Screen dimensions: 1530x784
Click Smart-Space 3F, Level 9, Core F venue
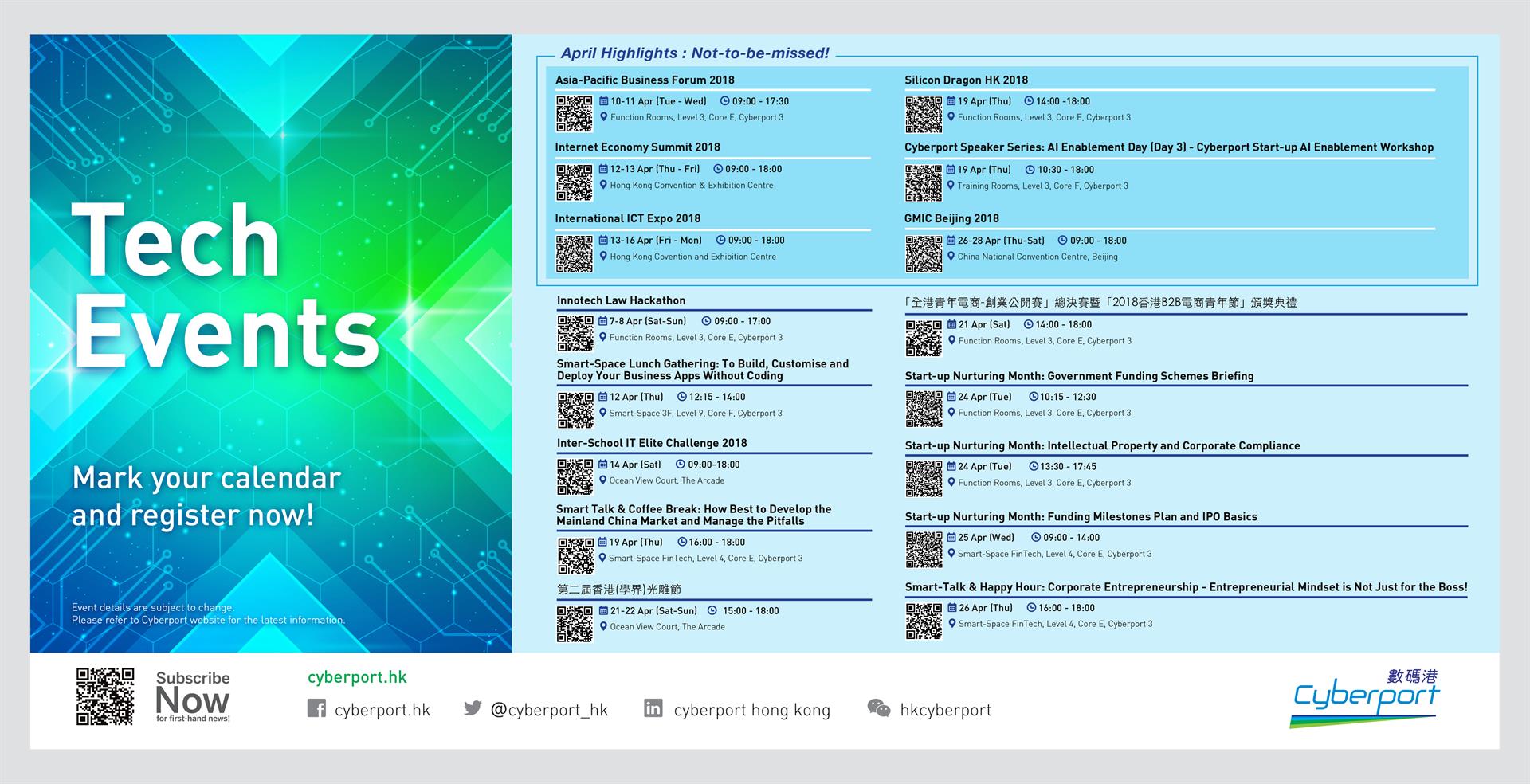(696, 414)
